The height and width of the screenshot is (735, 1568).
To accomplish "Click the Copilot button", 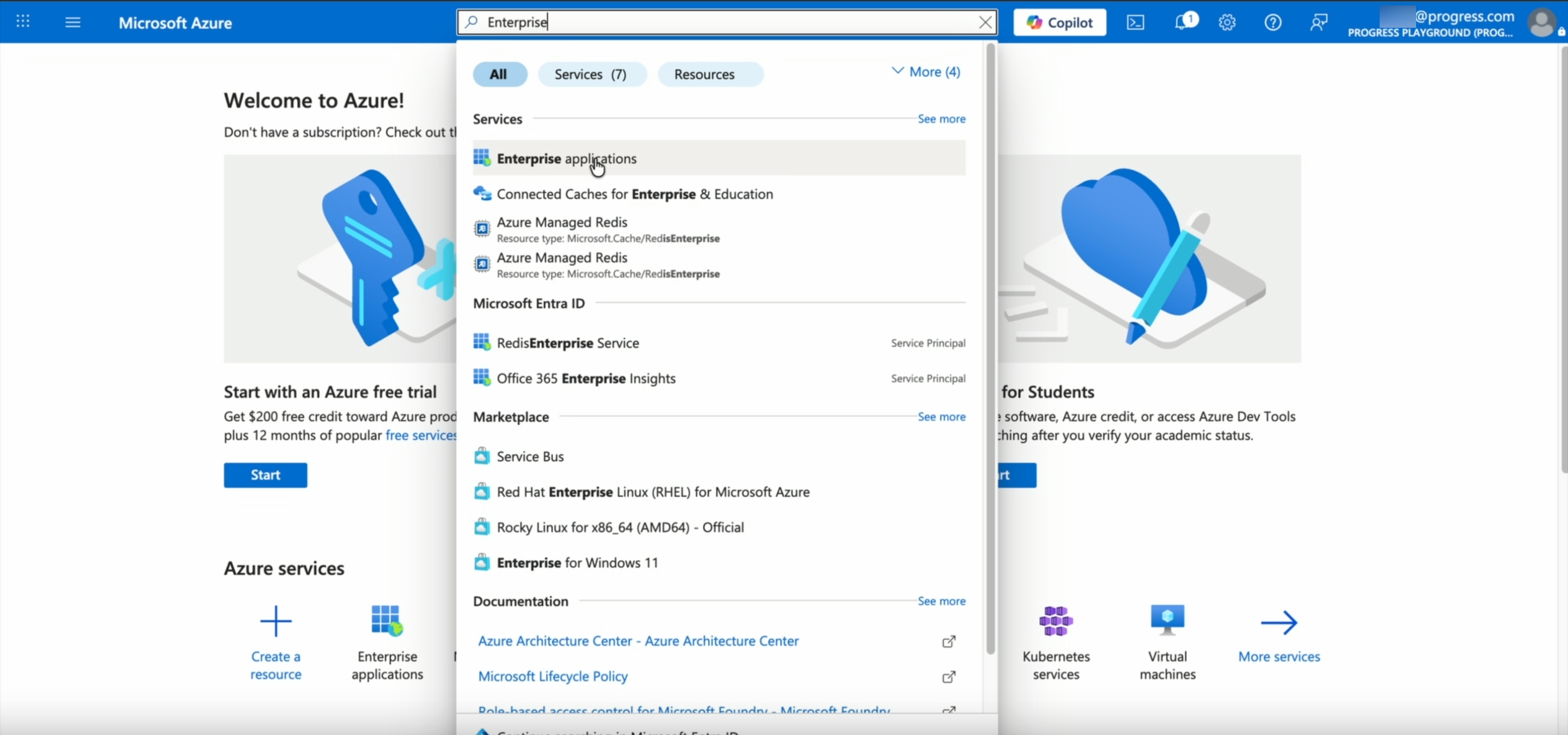I will (1059, 22).
